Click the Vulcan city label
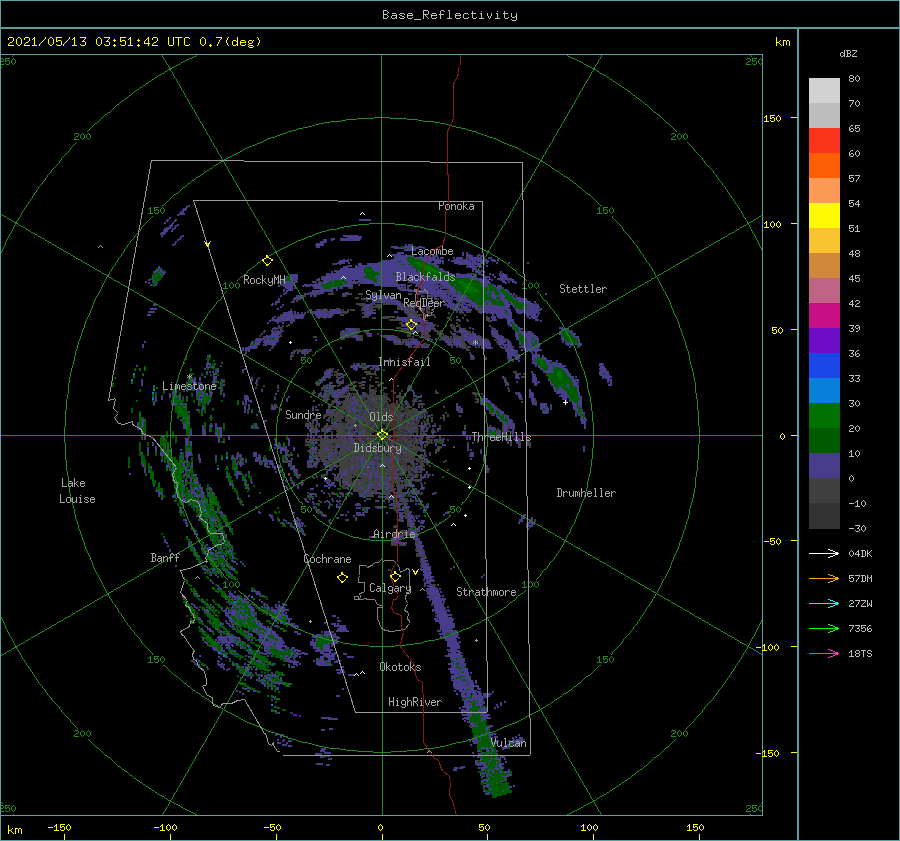This screenshot has height=841, width=900. [508, 743]
